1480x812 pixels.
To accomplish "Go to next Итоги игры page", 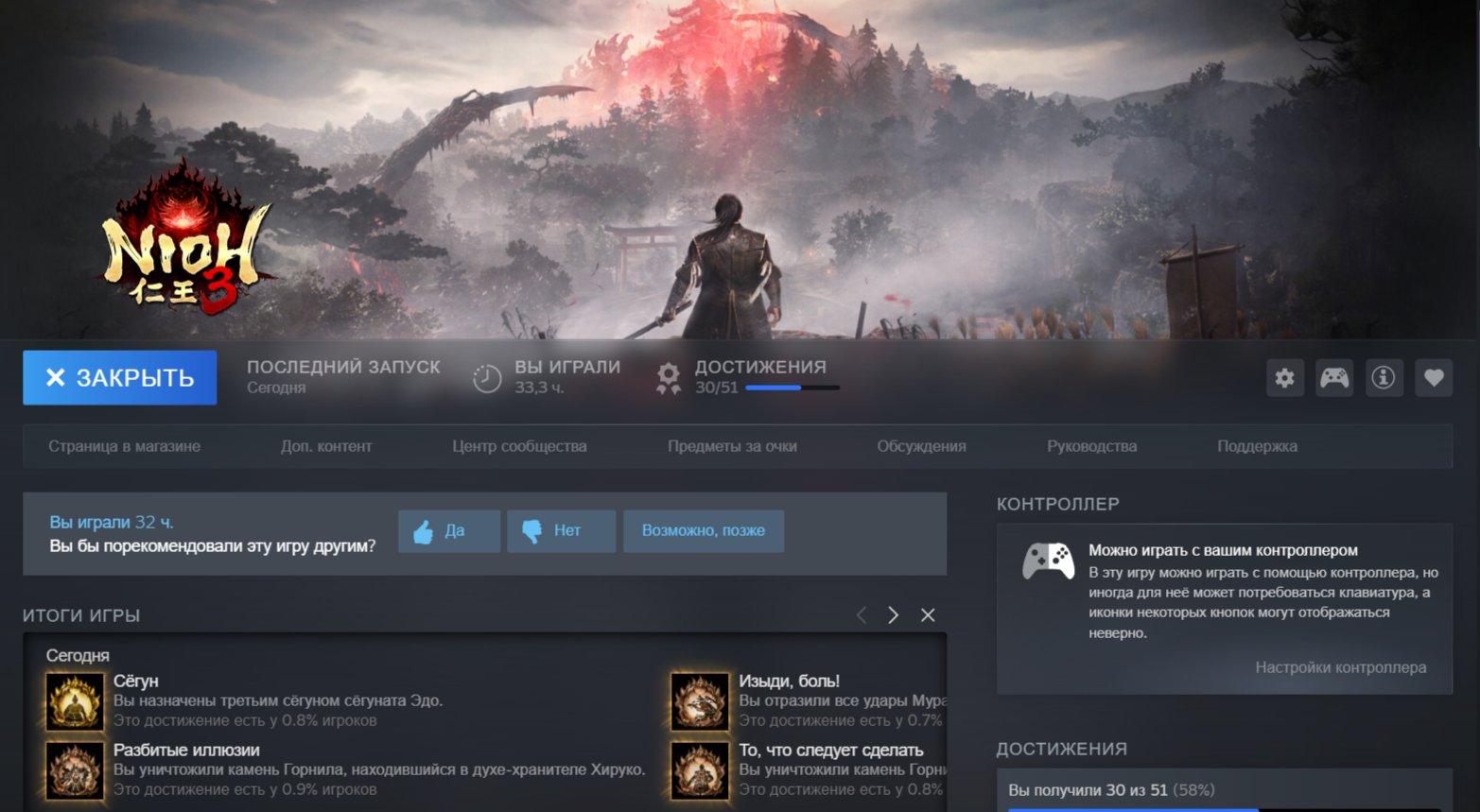I will (893, 615).
